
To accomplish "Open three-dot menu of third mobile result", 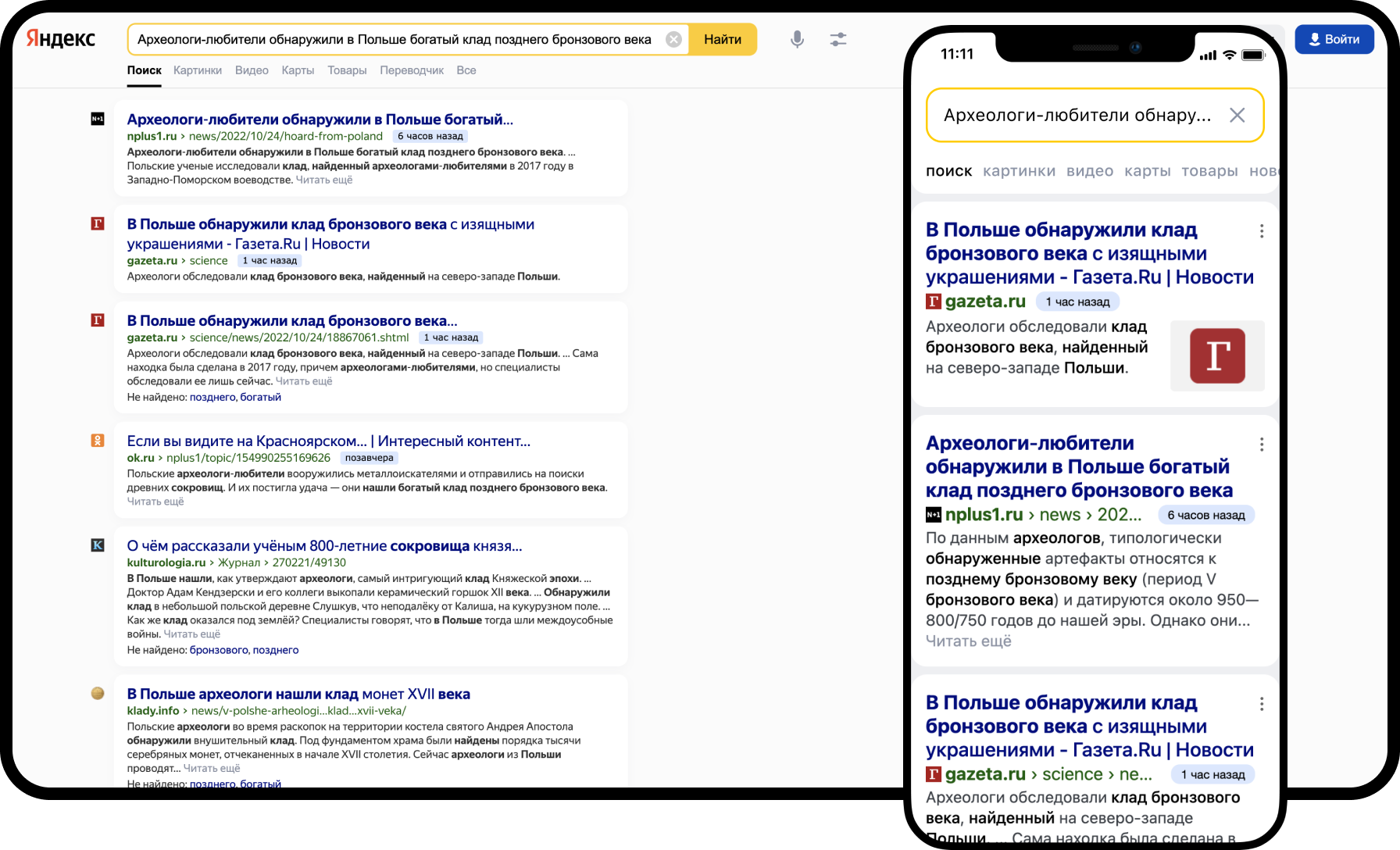I will (1262, 704).
